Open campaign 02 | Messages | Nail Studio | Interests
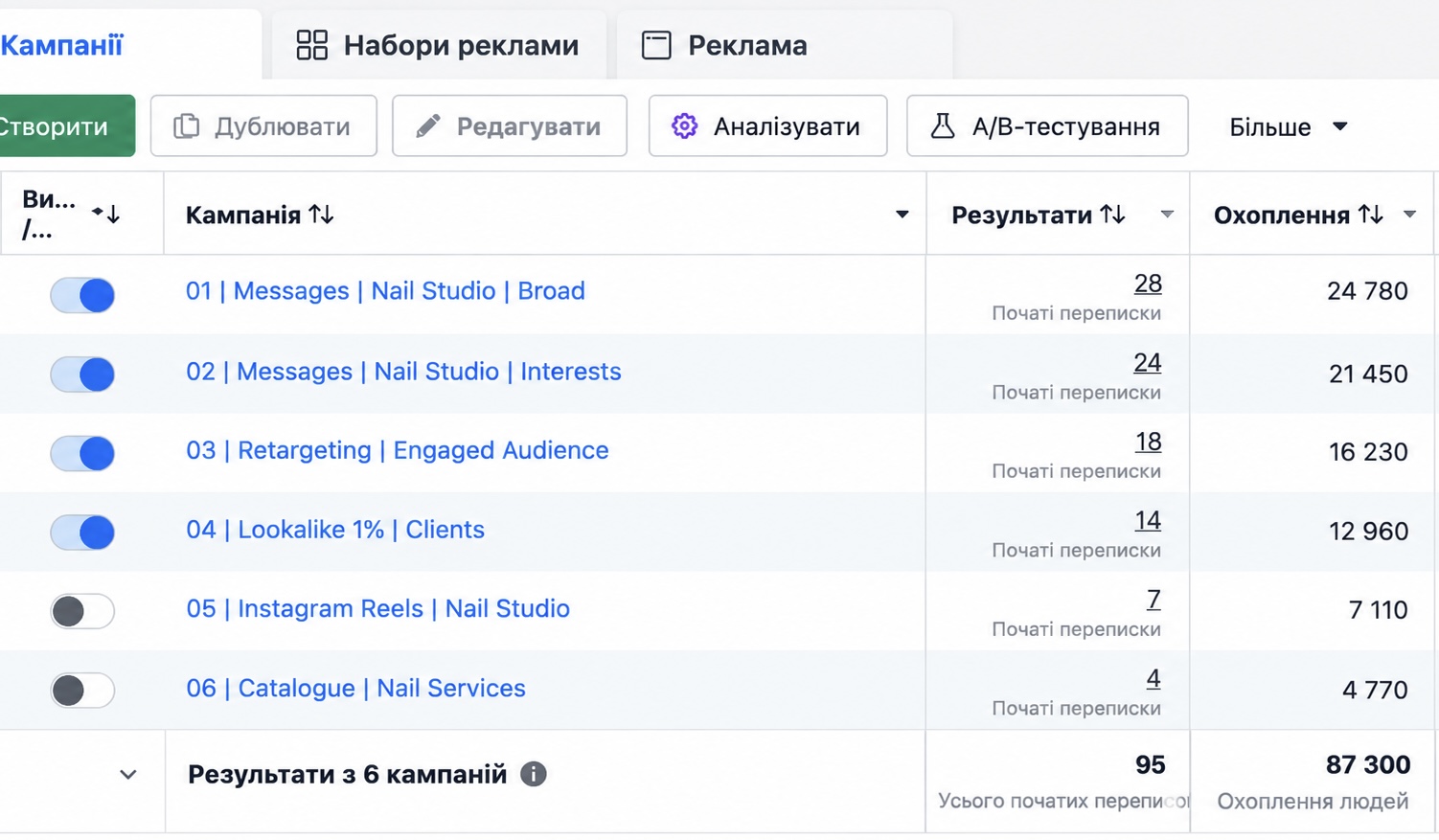Screen dimensions: 1439x840 tap(403, 372)
